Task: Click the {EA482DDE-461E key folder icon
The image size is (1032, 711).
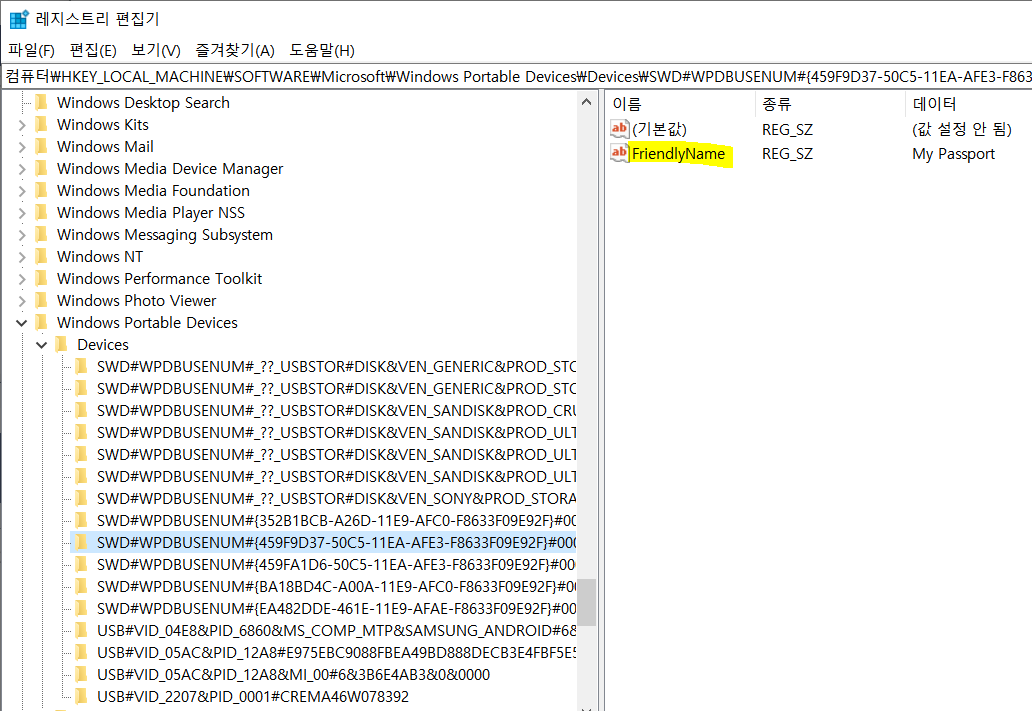Action: coord(82,608)
